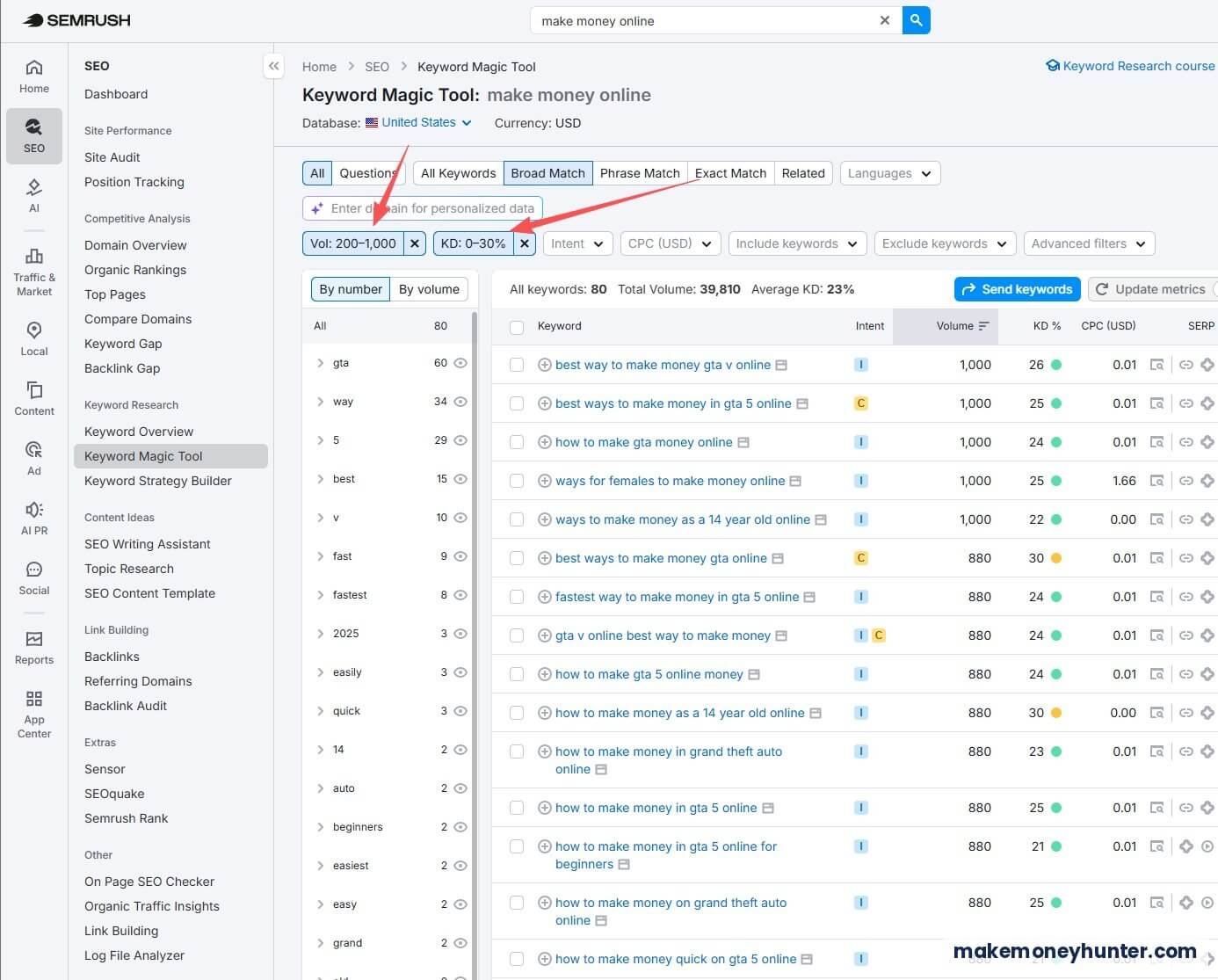The width and height of the screenshot is (1218, 980).
Task: Toggle eye icon for 'beginners' group
Action: point(460,827)
